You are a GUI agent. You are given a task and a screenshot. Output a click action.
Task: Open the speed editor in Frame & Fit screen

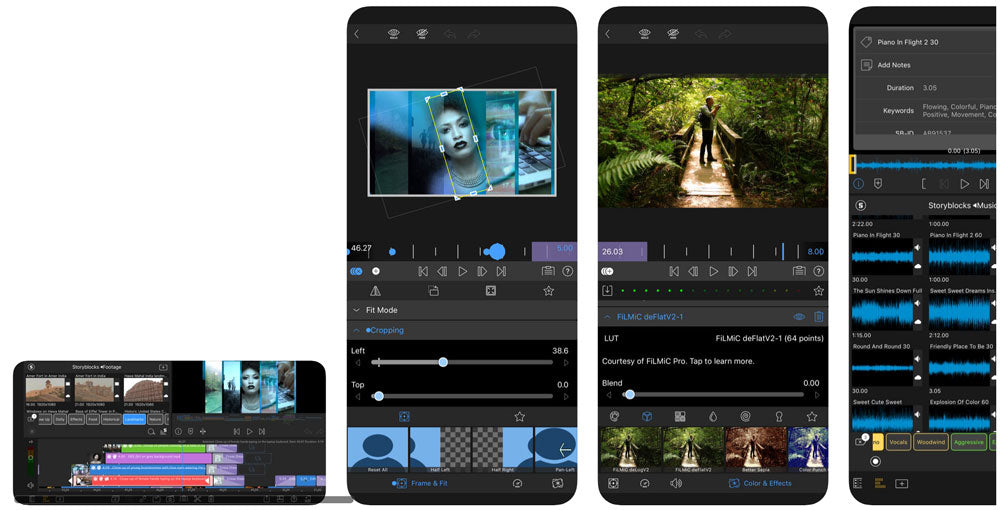[x=517, y=483]
